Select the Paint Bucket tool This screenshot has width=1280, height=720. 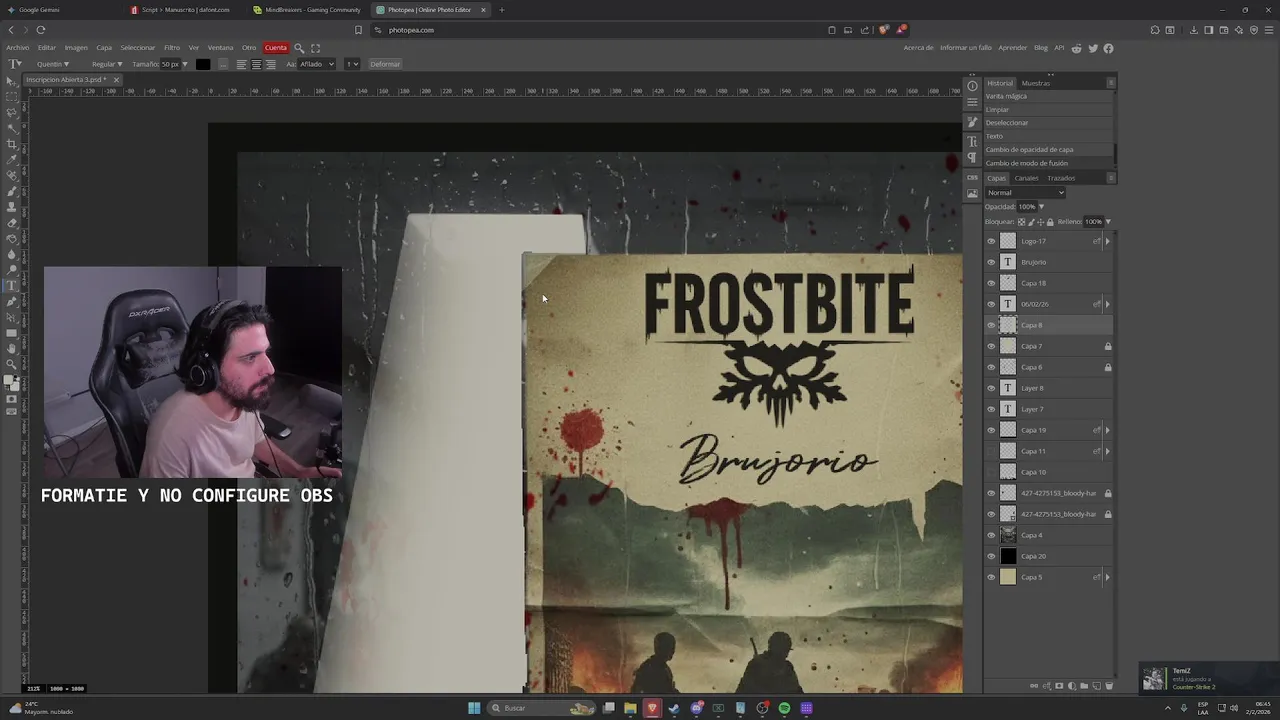click(12, 238)
